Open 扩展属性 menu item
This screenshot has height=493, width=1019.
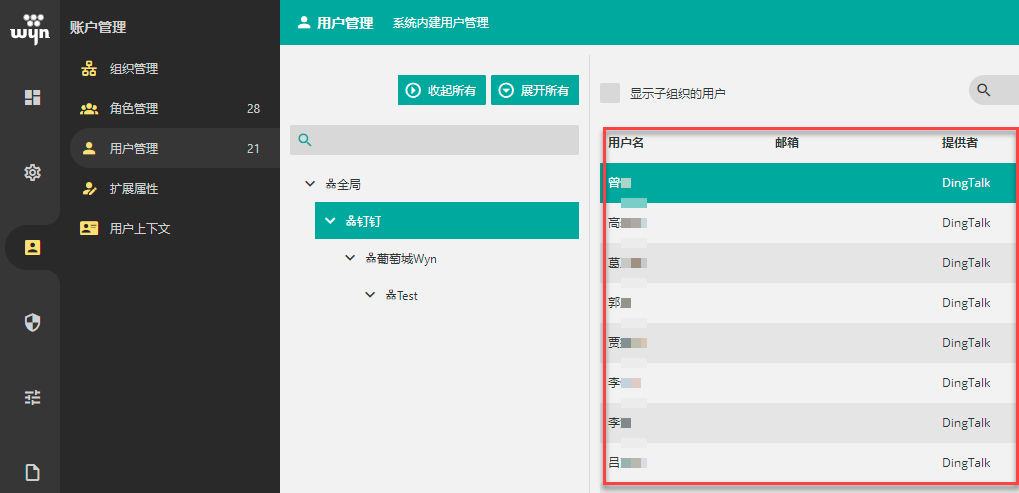pyautogui.click(x=134, y=189)
